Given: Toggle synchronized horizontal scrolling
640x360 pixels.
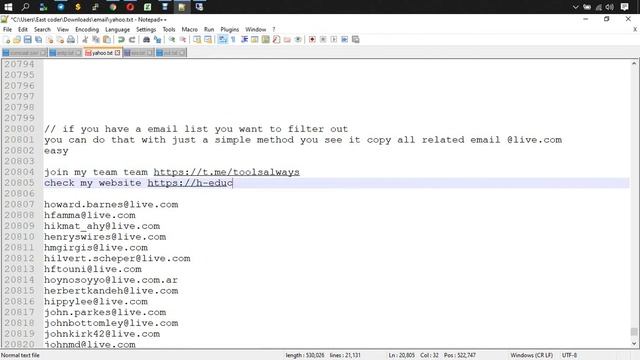Looking at the screenshot, I should [208, 40].
